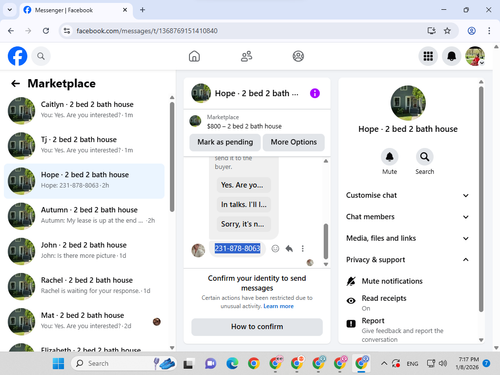Toggle Read receipts eye option
The image size is (500, 375).
coord(351,301)
